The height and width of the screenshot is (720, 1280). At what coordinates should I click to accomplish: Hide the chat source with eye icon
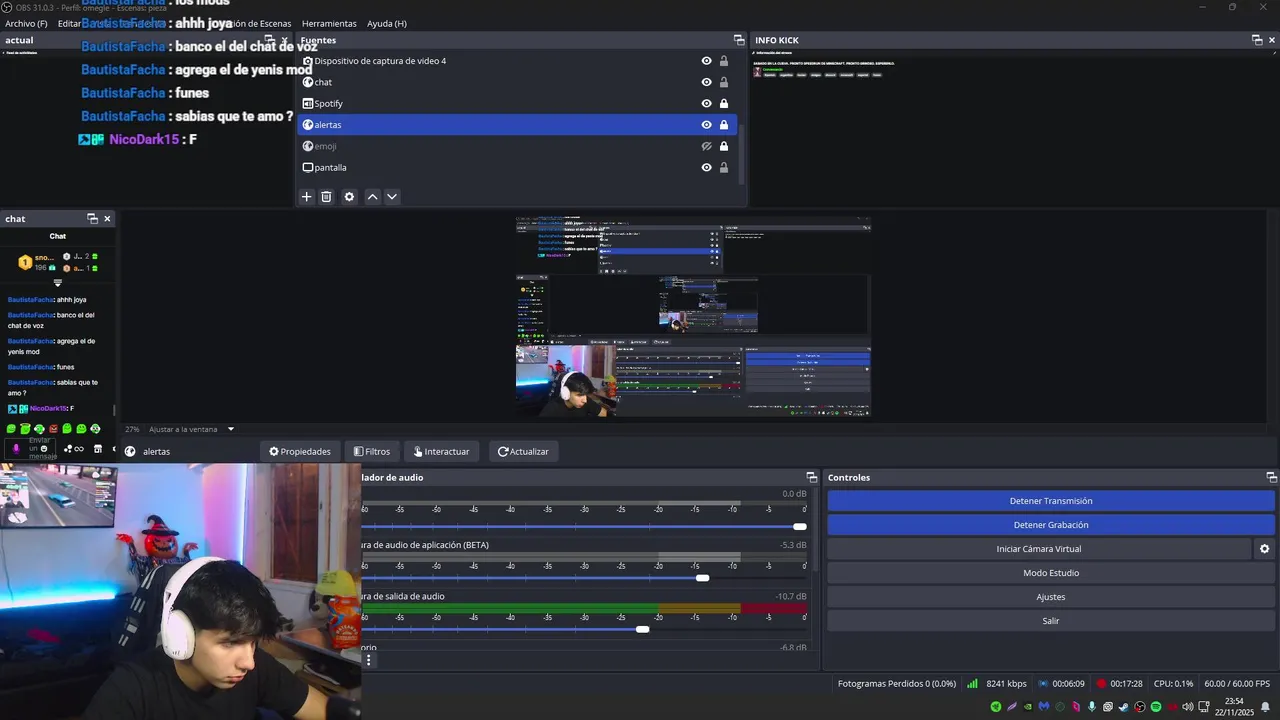click(706, 82)
